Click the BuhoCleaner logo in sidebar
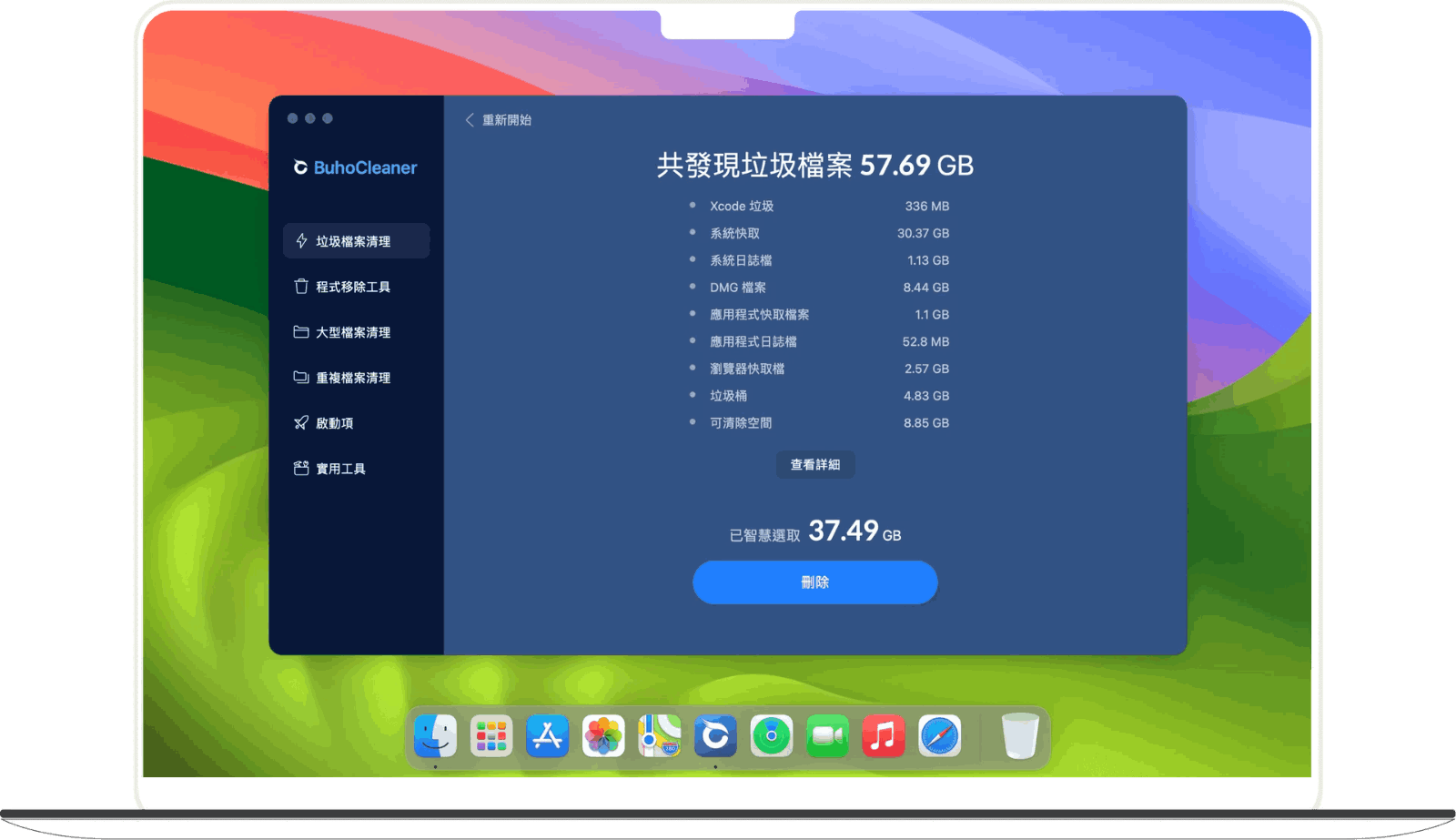The height and width of the screenshot is (840, 1456). click(x=356, y=167)
